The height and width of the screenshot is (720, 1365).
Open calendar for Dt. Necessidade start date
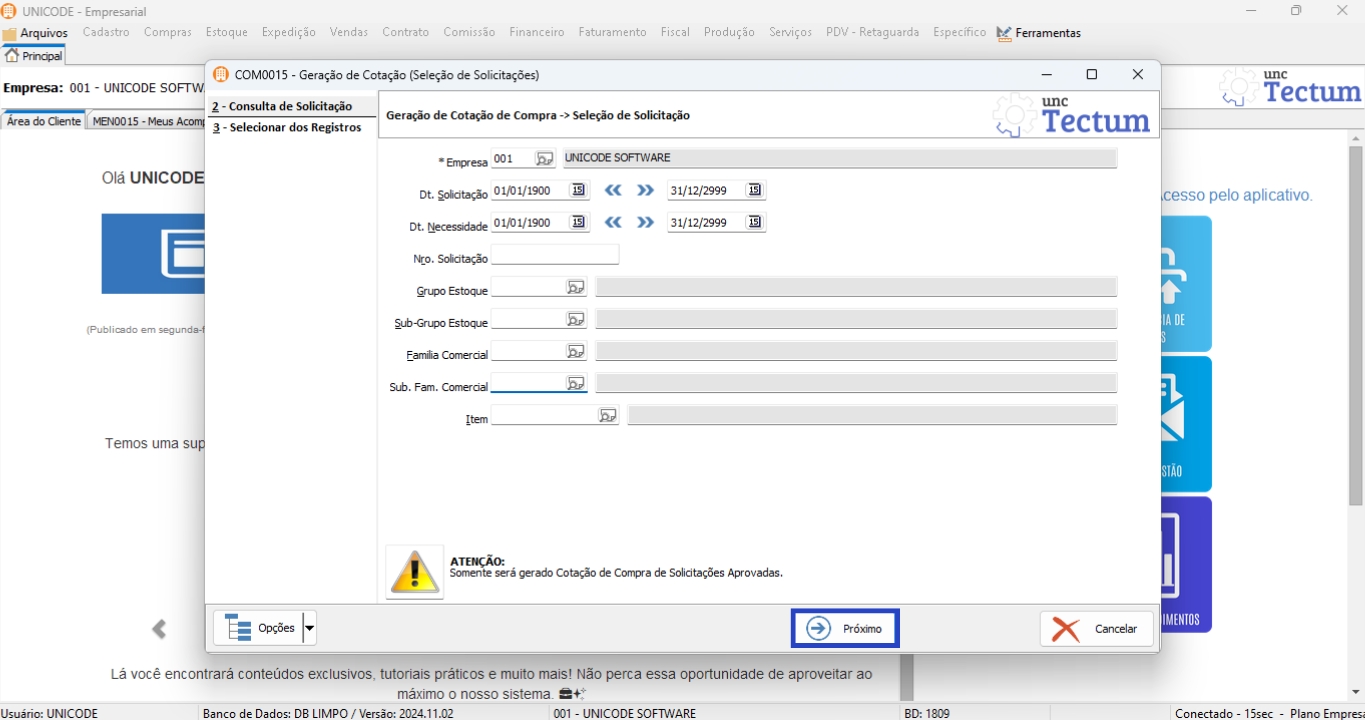pyautogui.click(x=578, y=223)
